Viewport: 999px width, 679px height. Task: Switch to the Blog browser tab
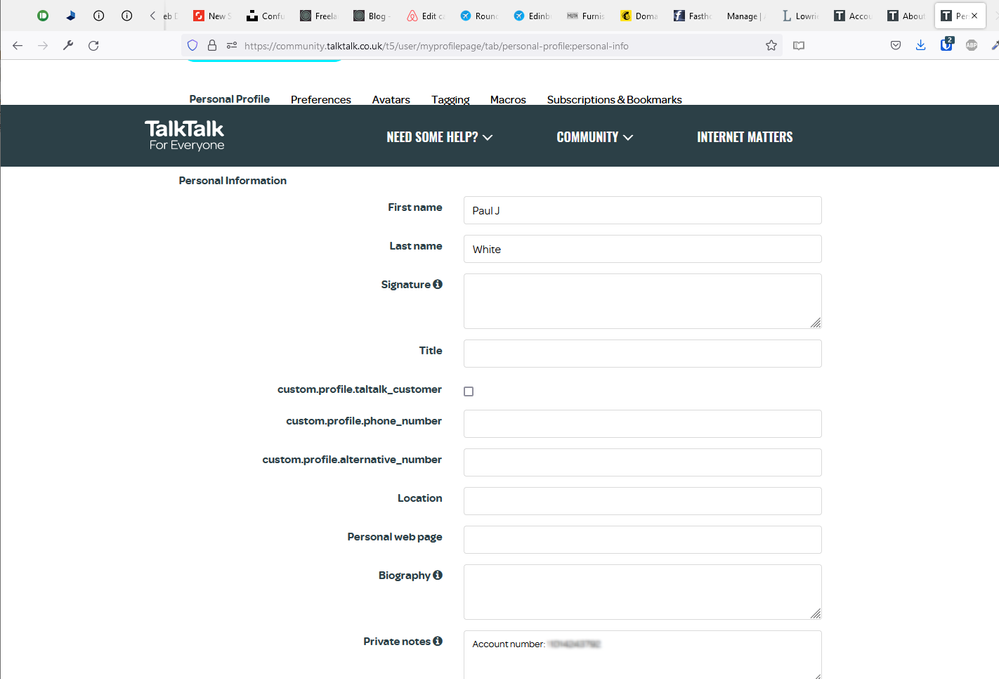pyautogui.click(x=372, y=16)
